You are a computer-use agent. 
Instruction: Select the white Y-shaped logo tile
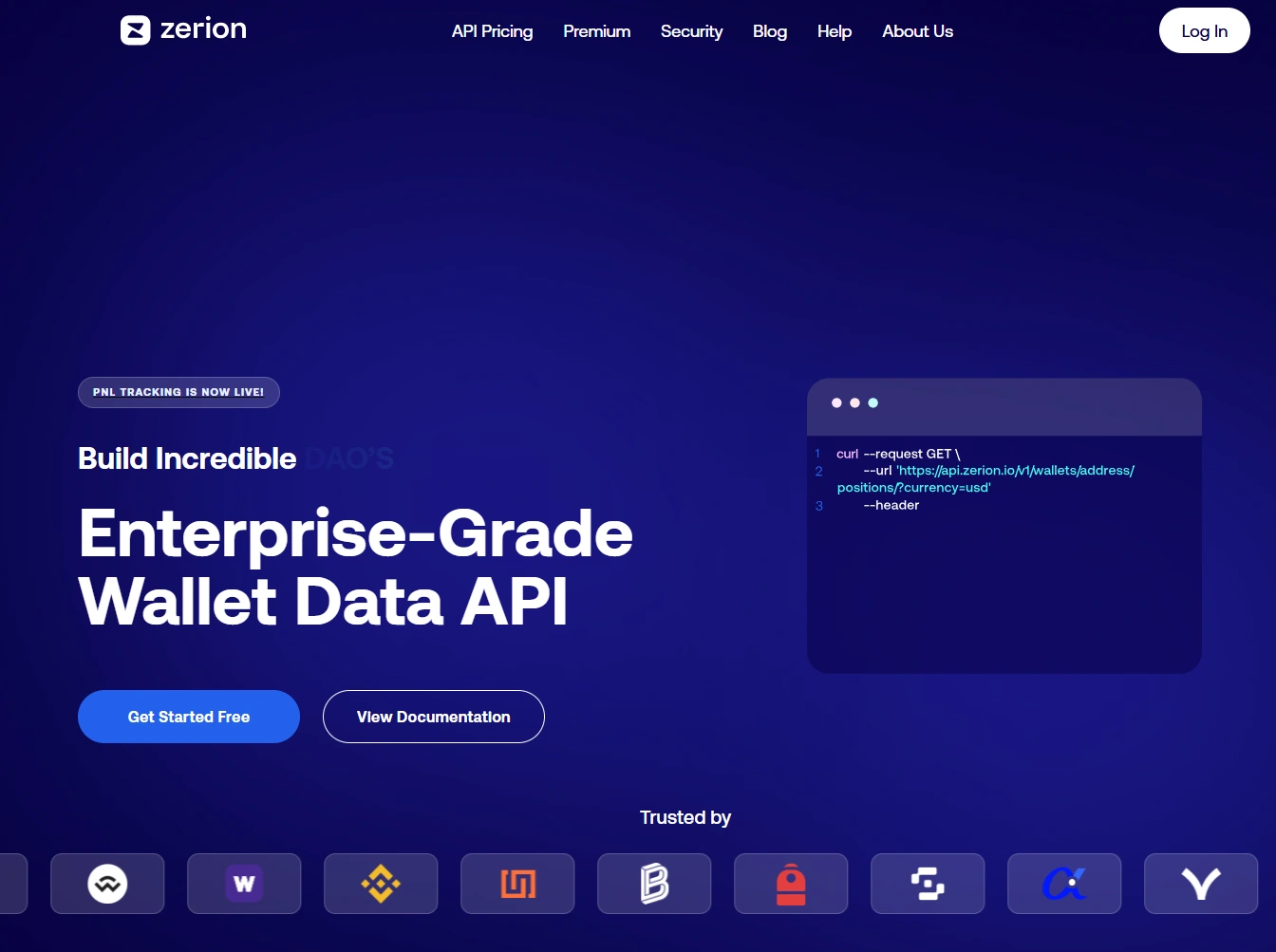[x=1201, y=884]
